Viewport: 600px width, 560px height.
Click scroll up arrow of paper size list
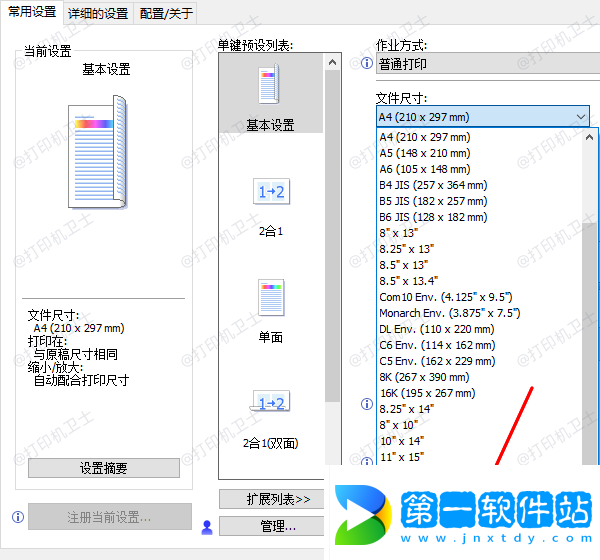coord(589,137)
